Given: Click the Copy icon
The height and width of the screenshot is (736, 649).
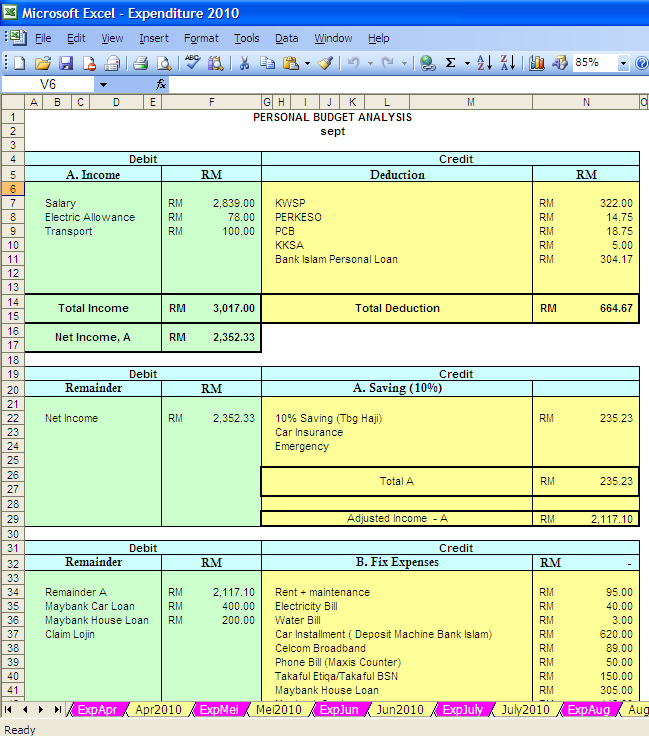Looking at the screenshot, I should point(267,63).
